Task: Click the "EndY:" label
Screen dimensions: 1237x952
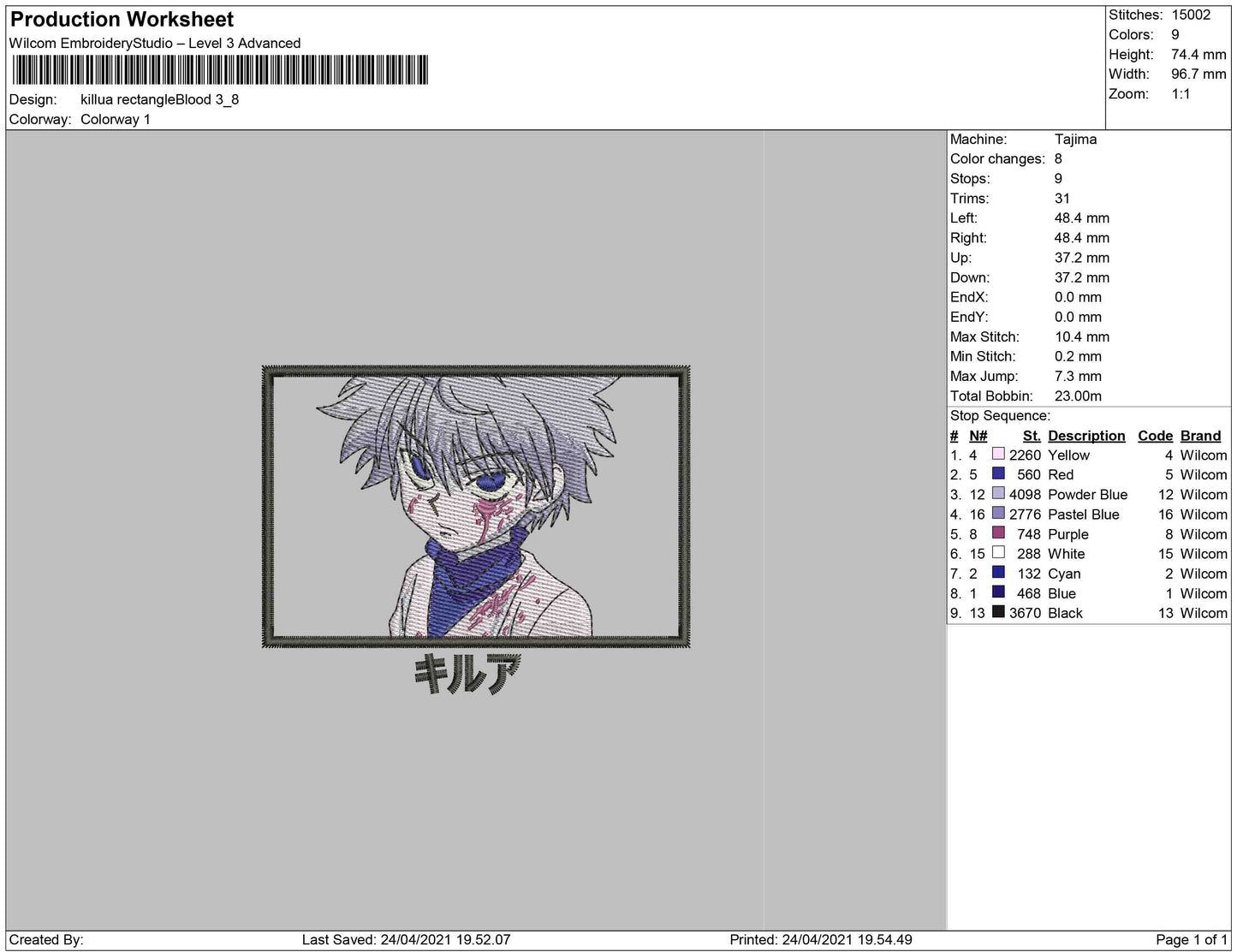Action: tap(969, 317)
